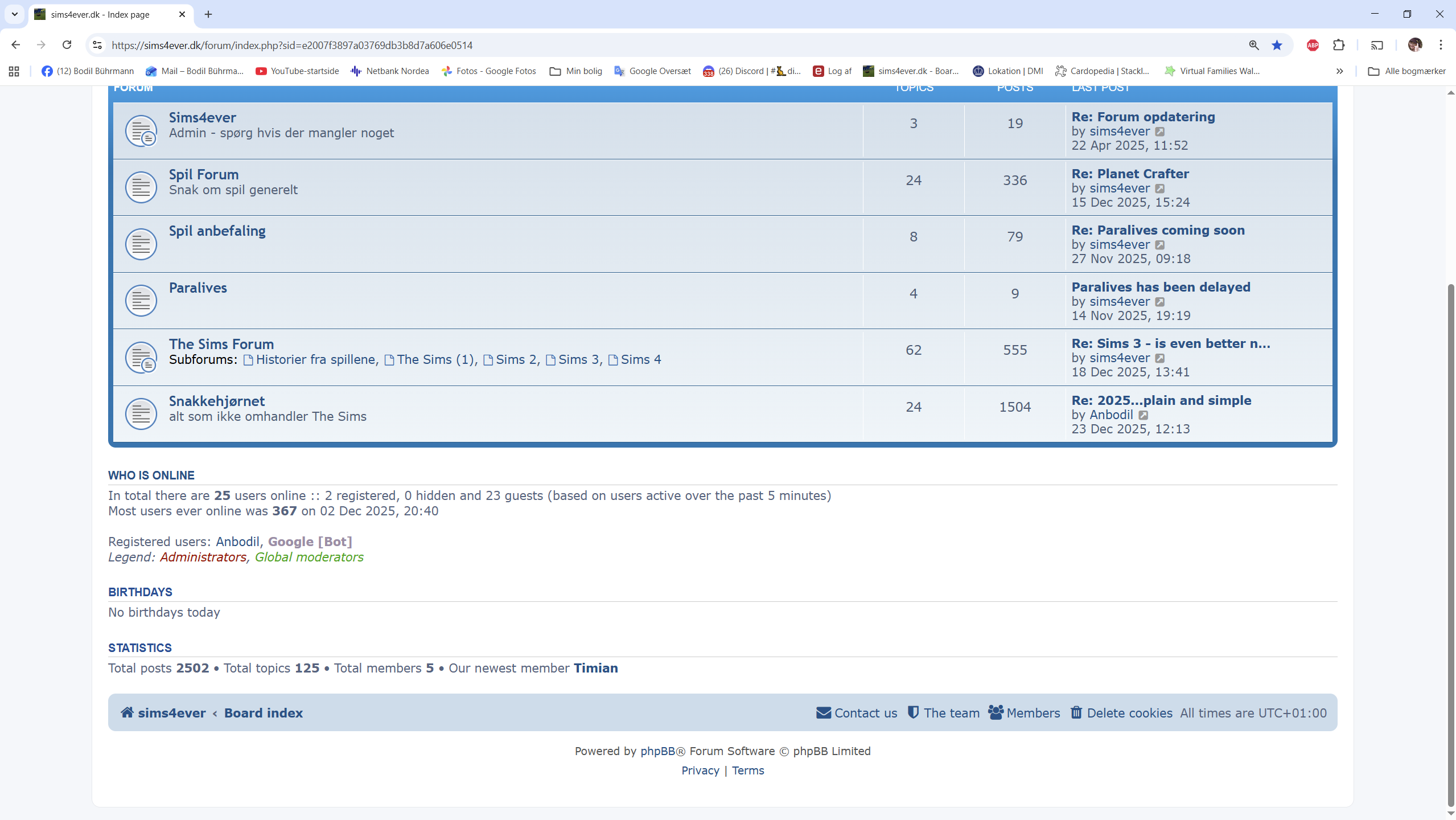Open a new browser tab
Screen dimensions: 1456x820
point(208,14)
